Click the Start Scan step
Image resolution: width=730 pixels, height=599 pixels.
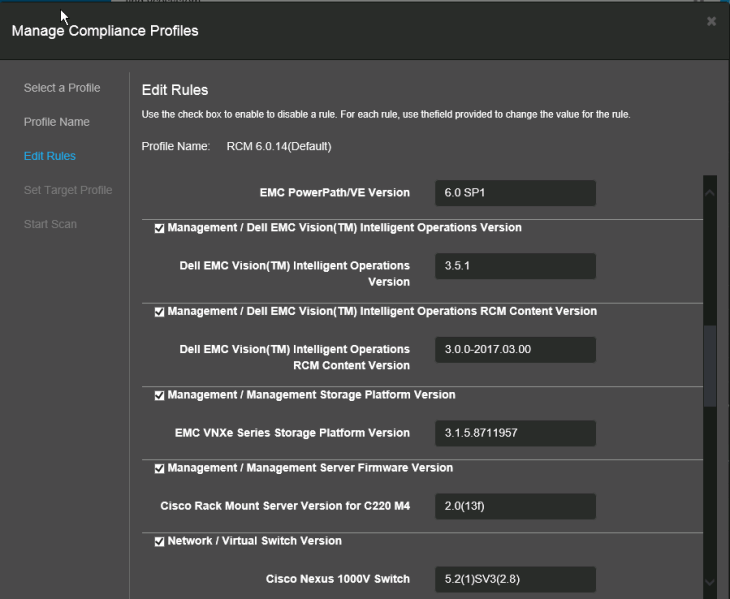(50, 224)
